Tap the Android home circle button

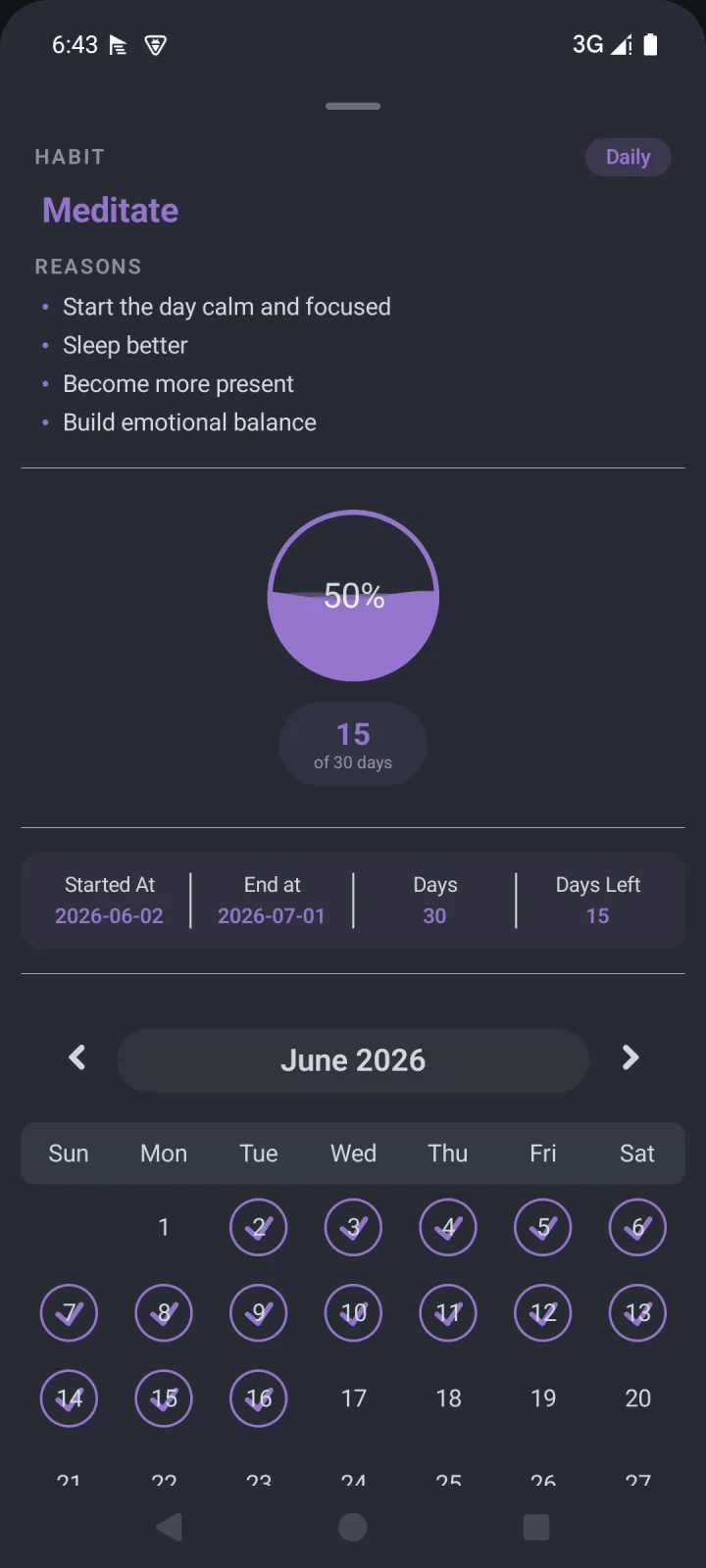(353, 1527)
